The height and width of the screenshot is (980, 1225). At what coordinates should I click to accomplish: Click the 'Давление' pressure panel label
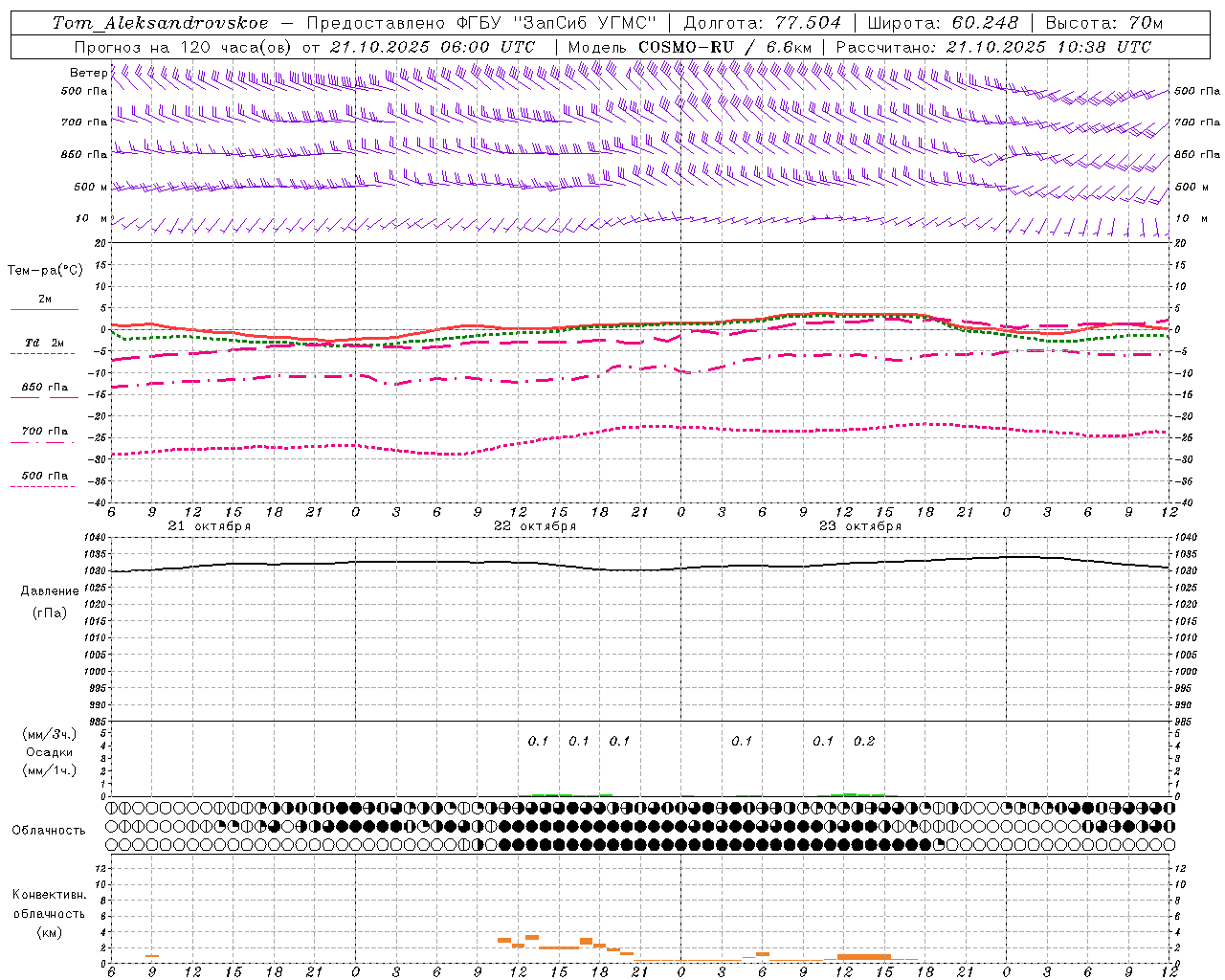tap(50, 591)
